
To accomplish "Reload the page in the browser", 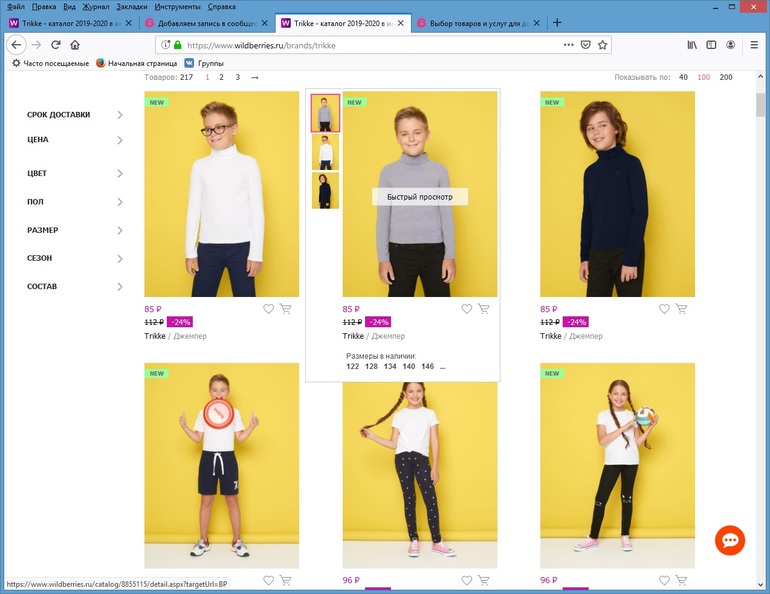I will point(56,45).
